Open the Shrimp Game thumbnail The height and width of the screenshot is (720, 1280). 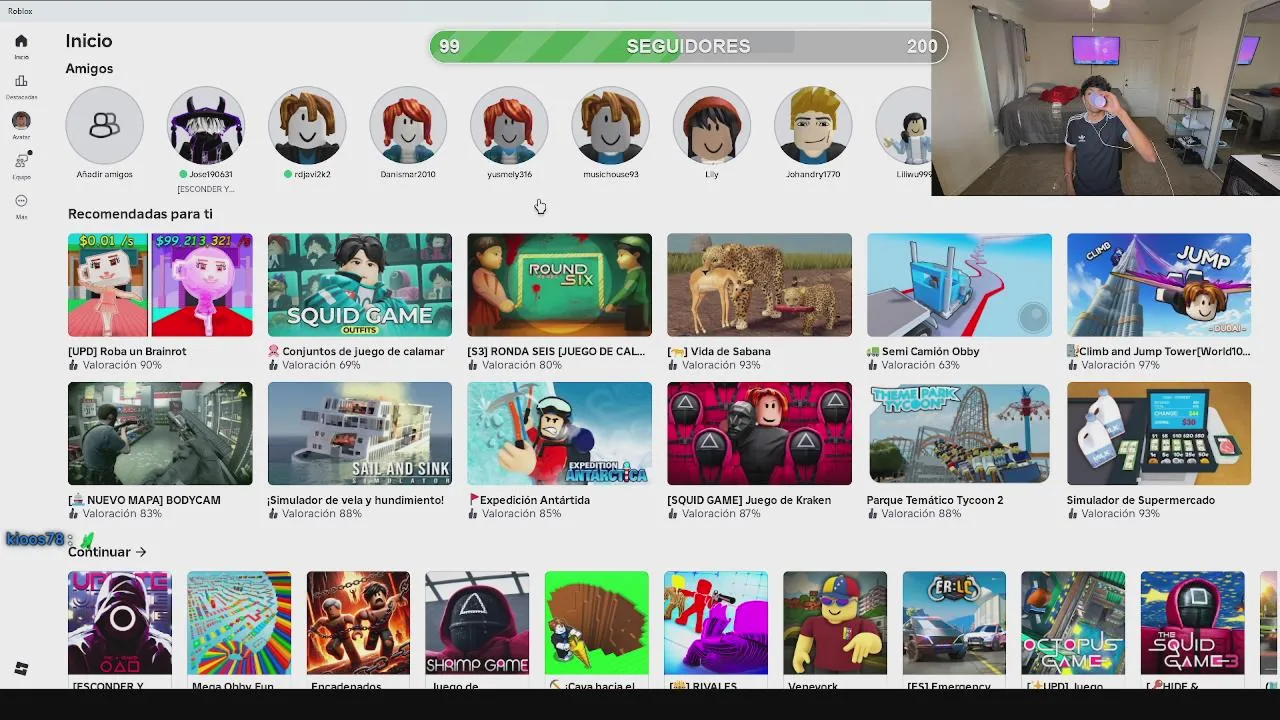[x=477, y=623]
